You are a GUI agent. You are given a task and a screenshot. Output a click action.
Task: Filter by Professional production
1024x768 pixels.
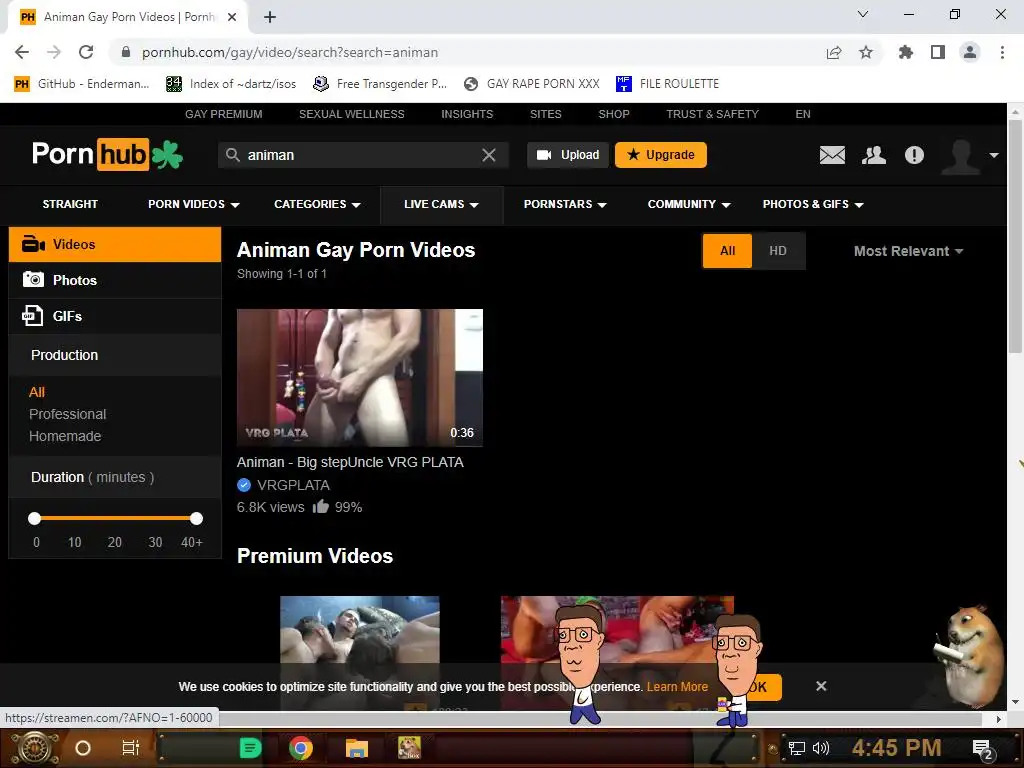pyautogui.click(x=67, y=414)
